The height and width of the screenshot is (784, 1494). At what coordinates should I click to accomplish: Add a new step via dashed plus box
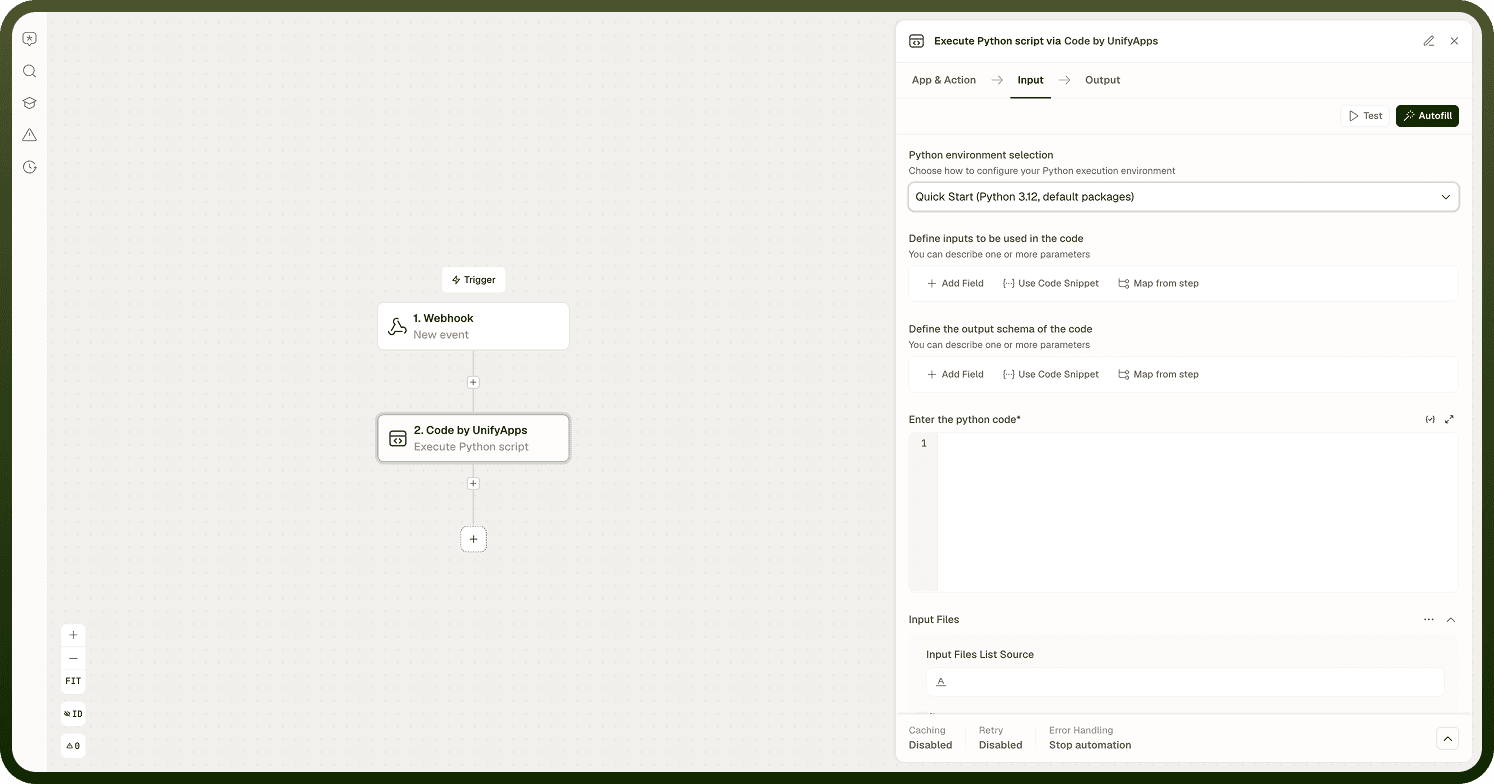click(473, 539)
